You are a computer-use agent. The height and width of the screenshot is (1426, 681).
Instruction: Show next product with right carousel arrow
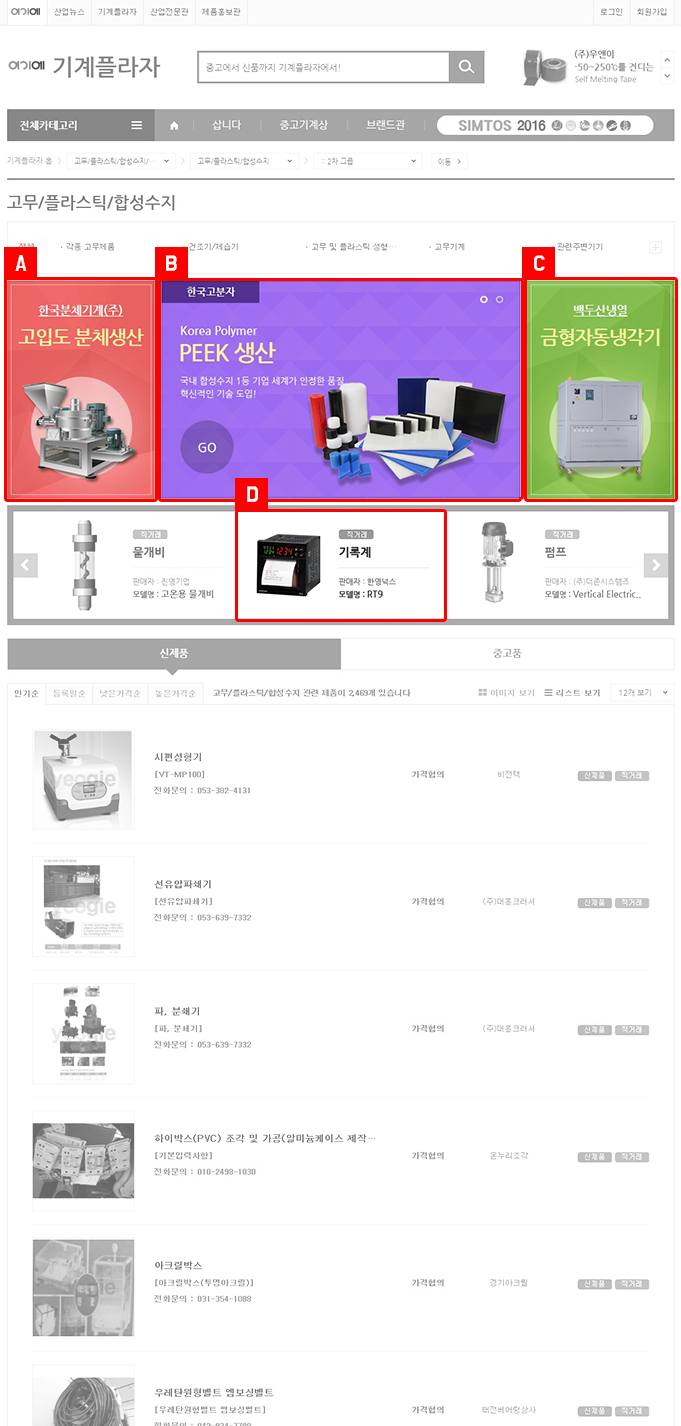(655, 565)
